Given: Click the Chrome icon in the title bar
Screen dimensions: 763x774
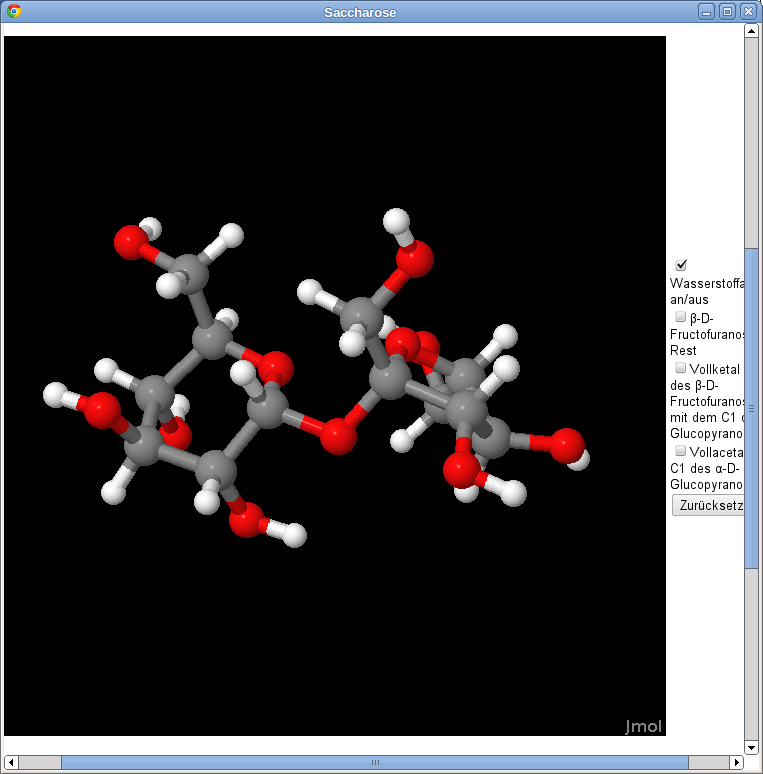Looking at the screenshot, I should coord(14,12).
